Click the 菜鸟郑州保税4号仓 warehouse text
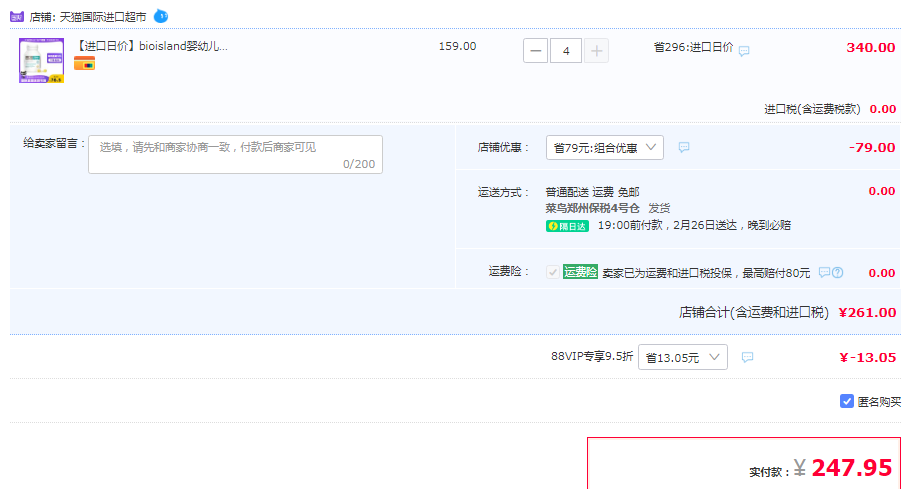This screenshot has height=489, width=902. [x=593, y=208]
